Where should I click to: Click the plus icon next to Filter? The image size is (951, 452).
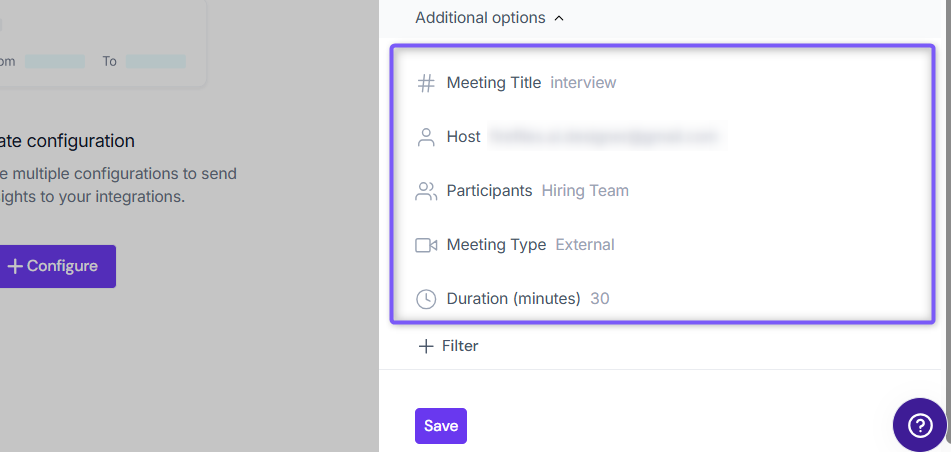click(426, 346)
